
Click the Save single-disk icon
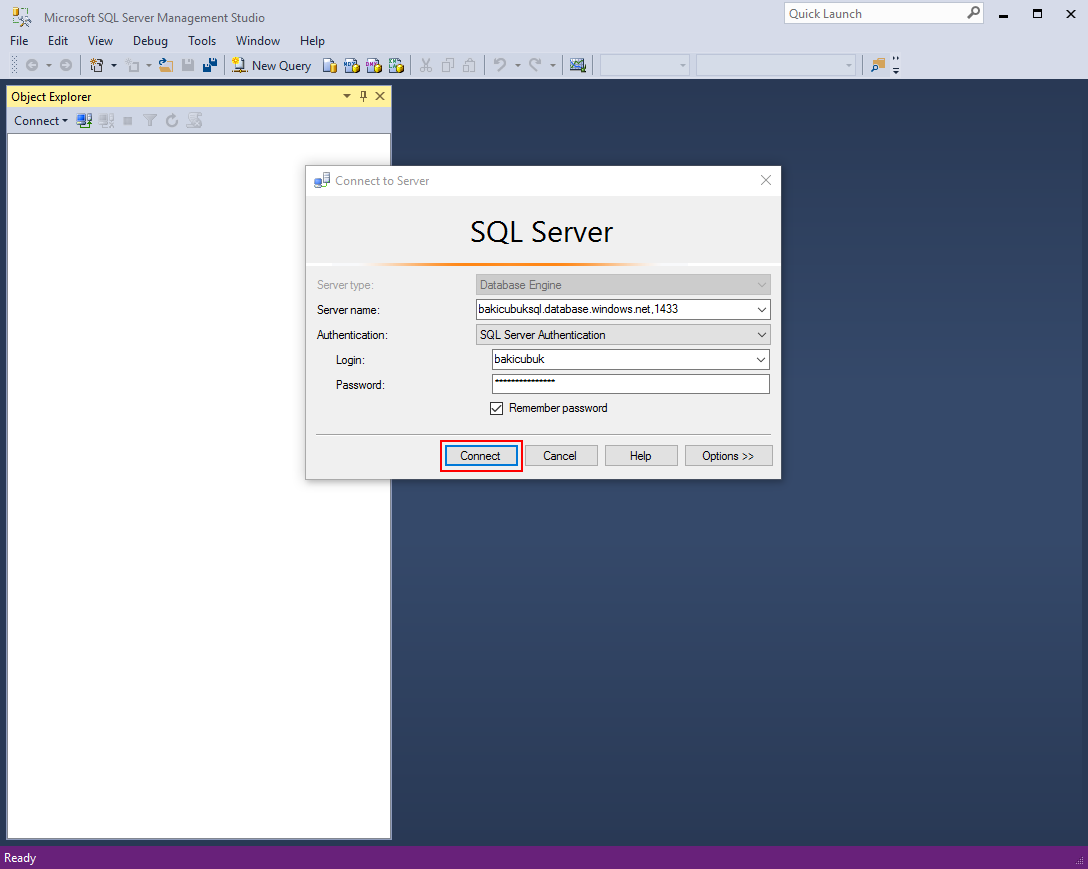pos(187,65)
